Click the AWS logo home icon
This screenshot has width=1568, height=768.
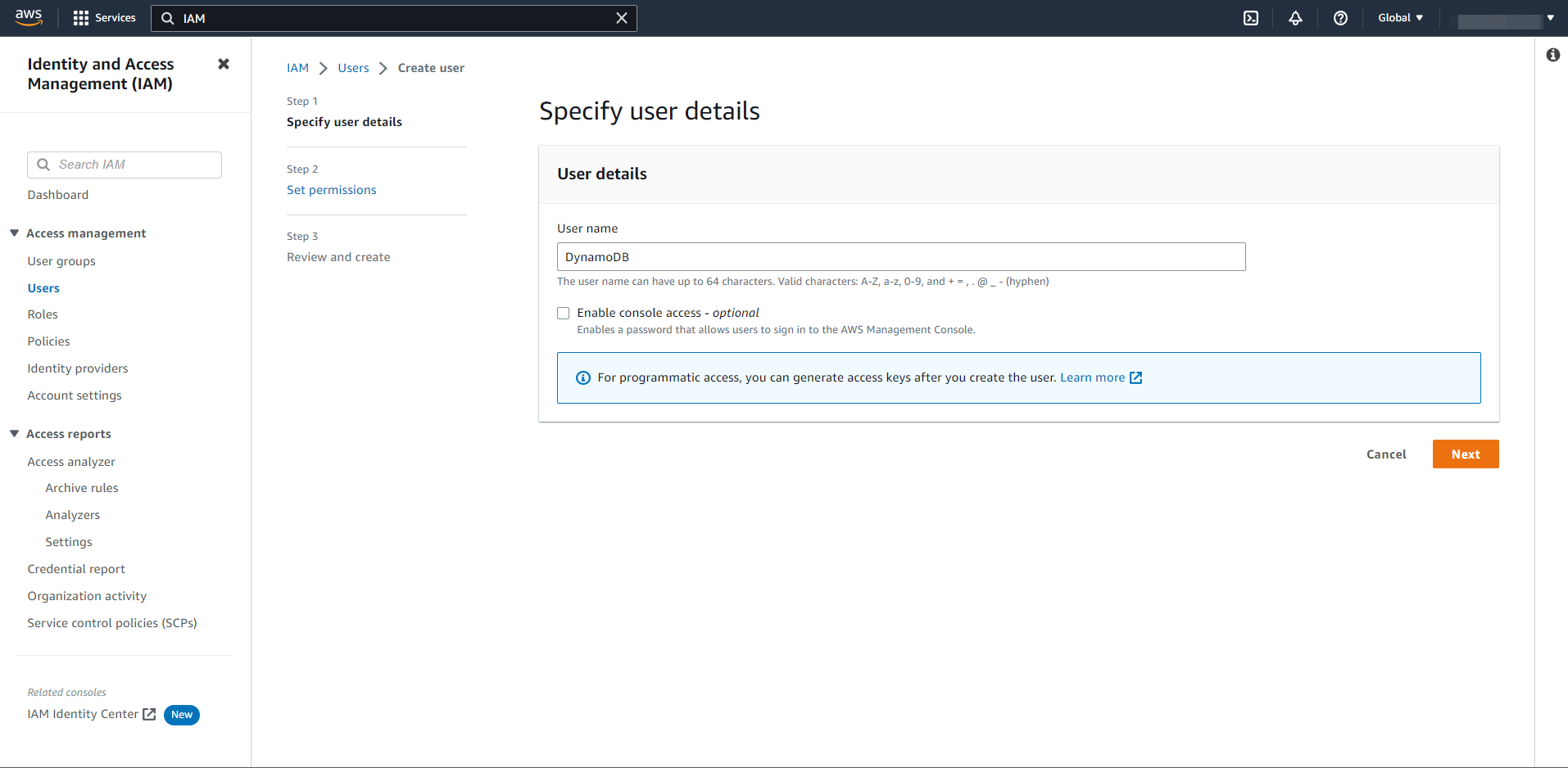click(29, 18)
